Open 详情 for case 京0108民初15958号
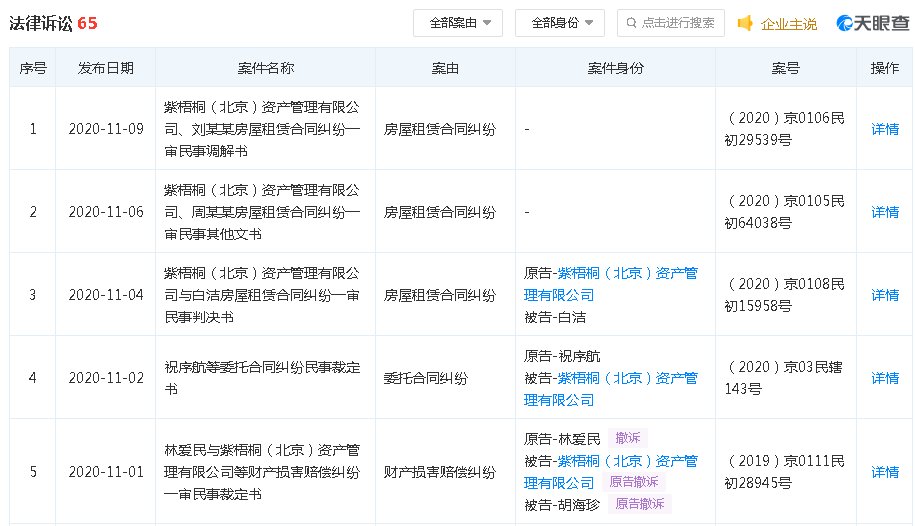The width and height of the screenshot is (915, 526). click(885, 295)
